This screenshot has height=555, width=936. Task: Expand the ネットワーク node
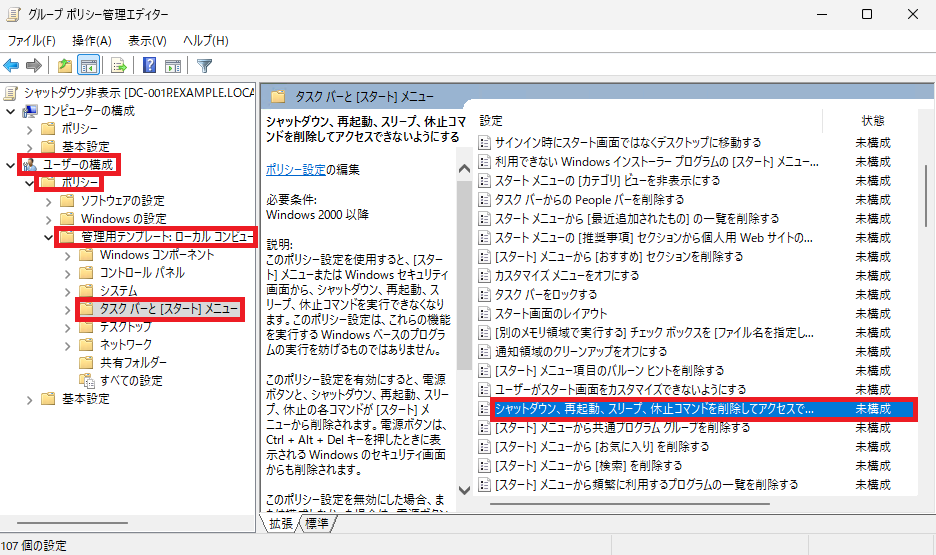[67, 345]
